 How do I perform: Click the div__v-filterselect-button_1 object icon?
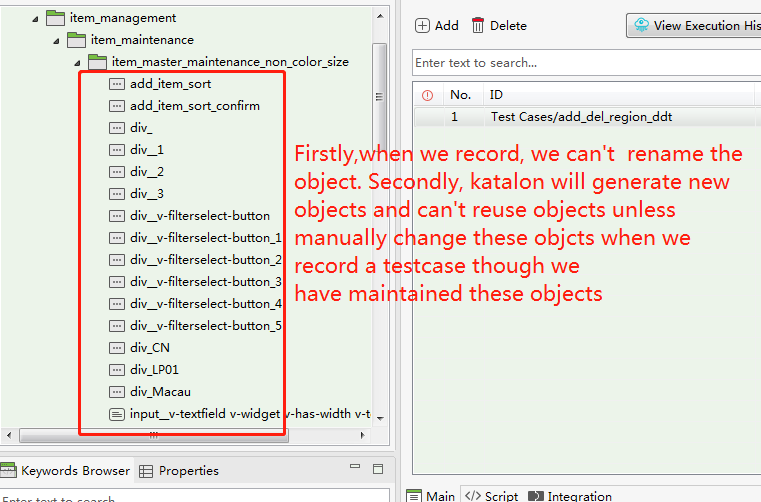click(x=116, y=238)
